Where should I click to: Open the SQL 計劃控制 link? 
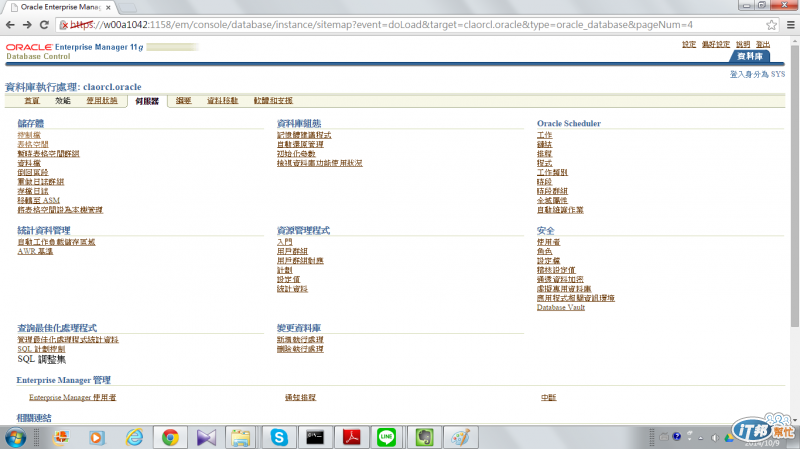point(41,349)
